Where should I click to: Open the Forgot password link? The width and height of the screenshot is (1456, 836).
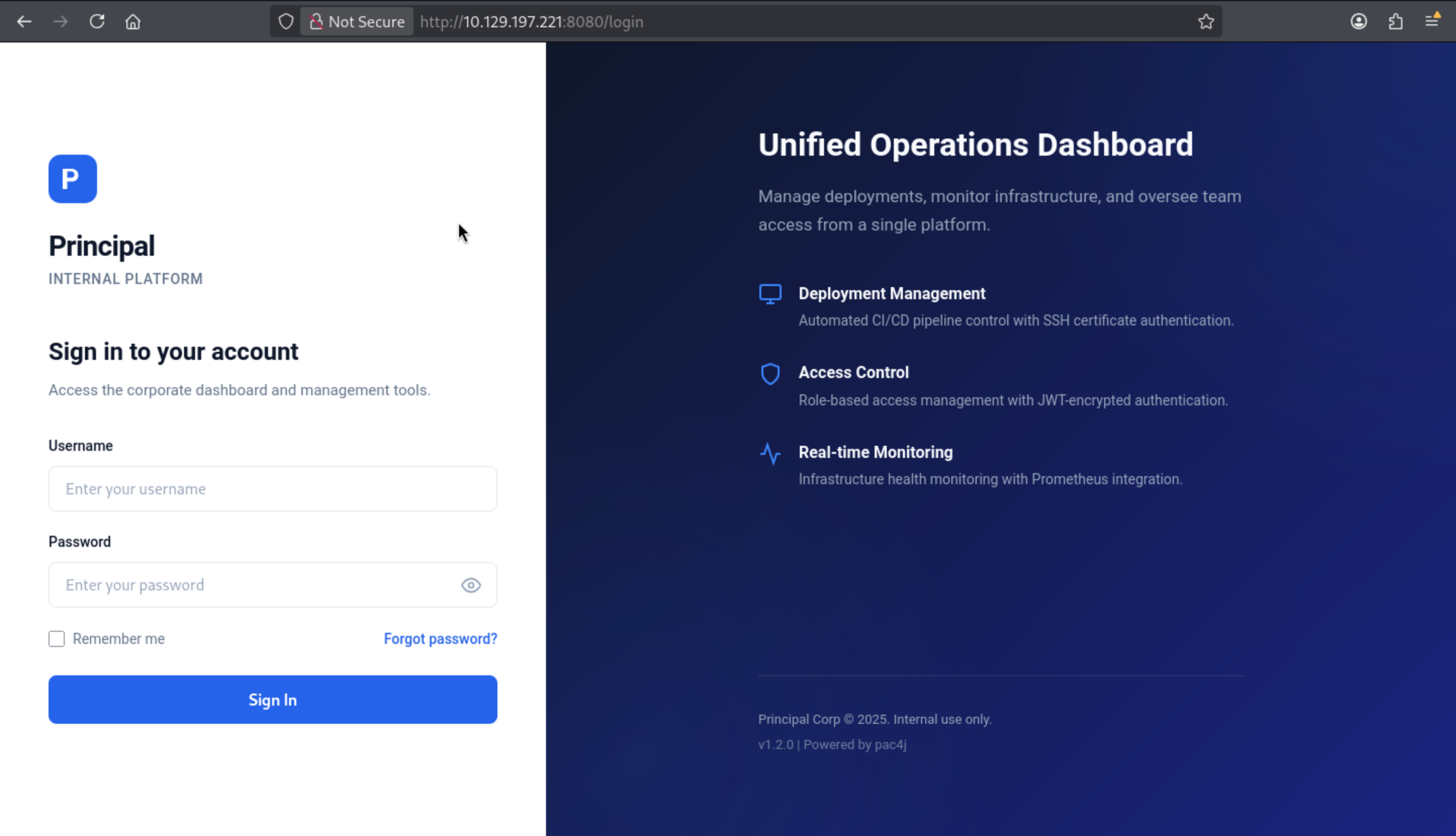440,638
